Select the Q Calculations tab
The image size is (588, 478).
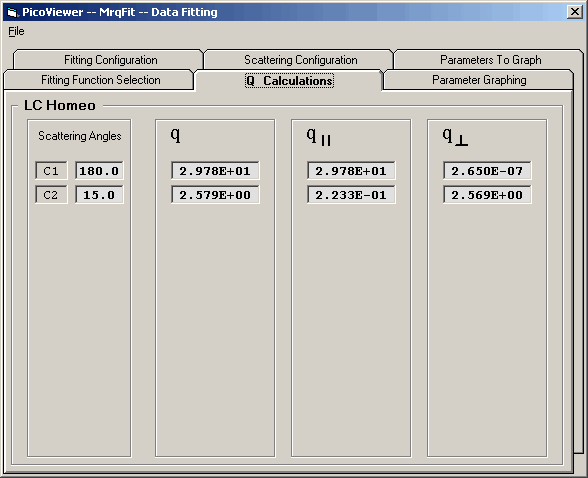(289, 81)
